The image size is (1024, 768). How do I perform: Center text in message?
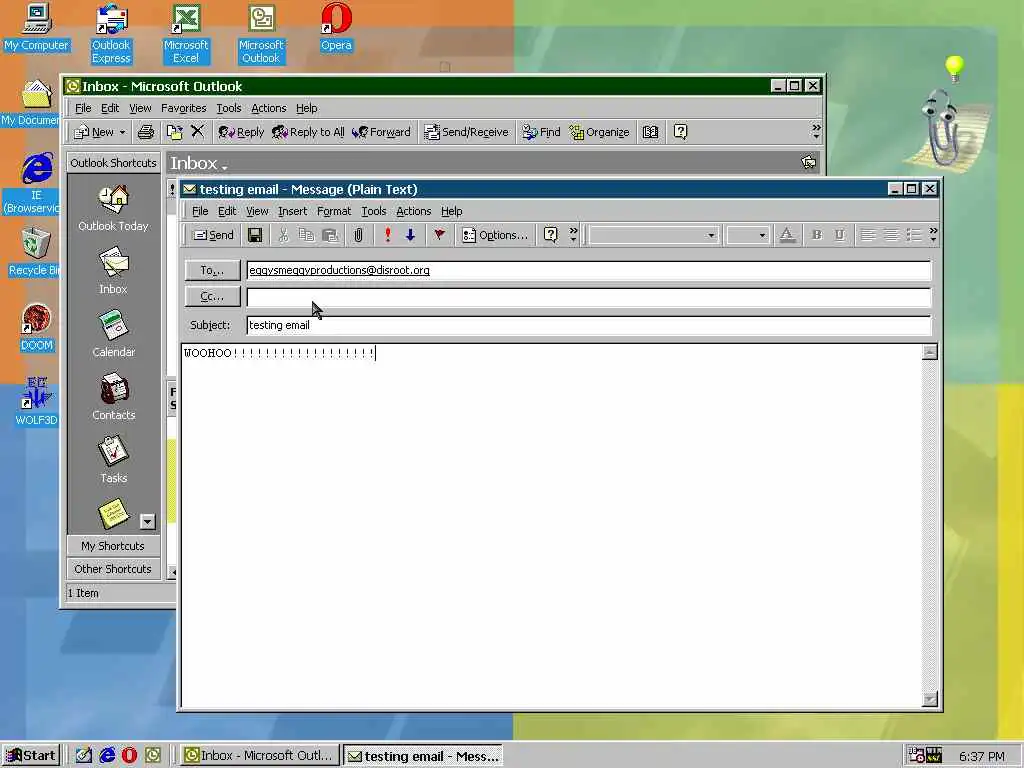891,235
